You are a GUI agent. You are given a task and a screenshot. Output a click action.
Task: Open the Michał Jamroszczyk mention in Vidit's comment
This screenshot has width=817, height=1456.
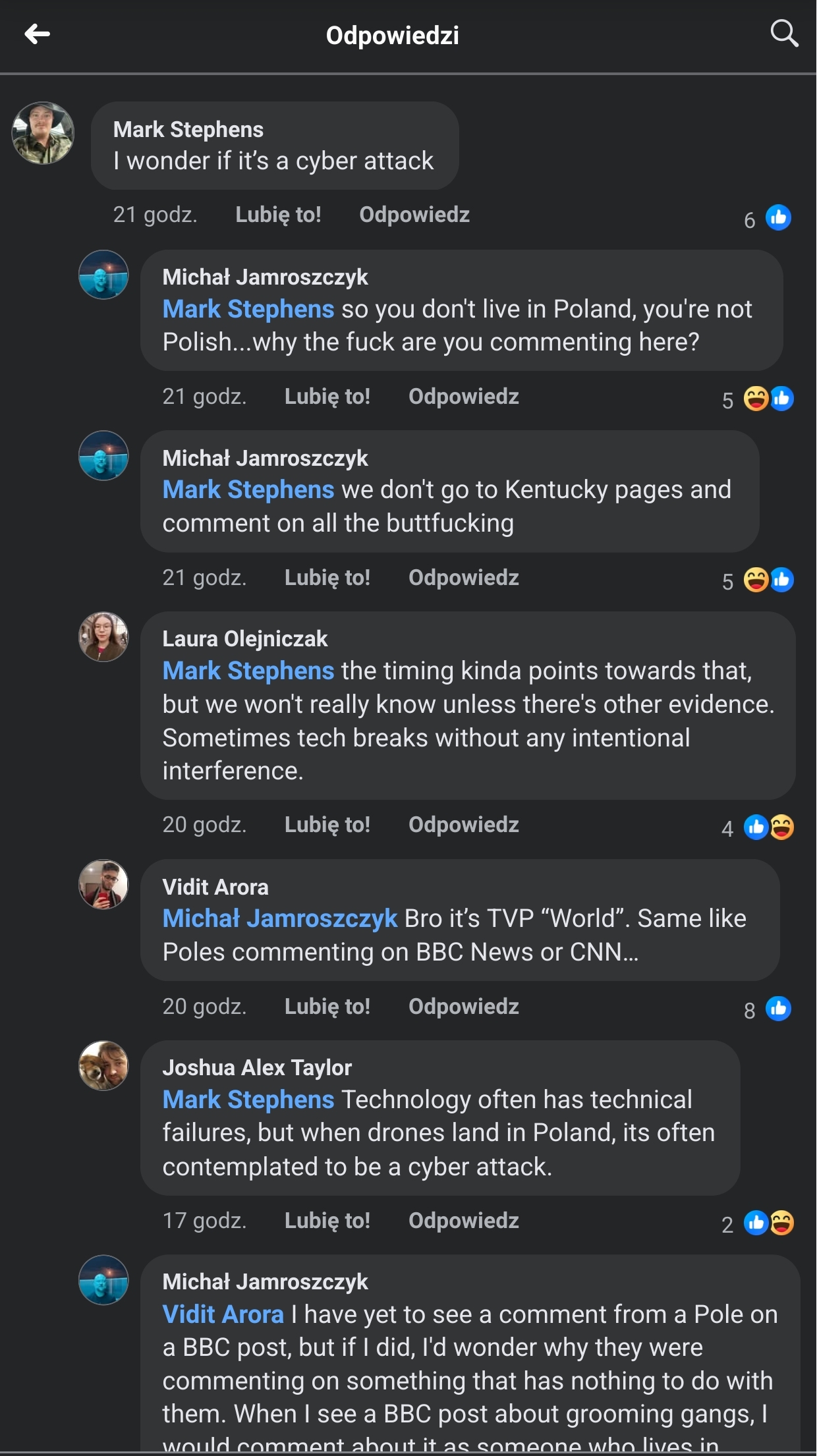(279, 918)
